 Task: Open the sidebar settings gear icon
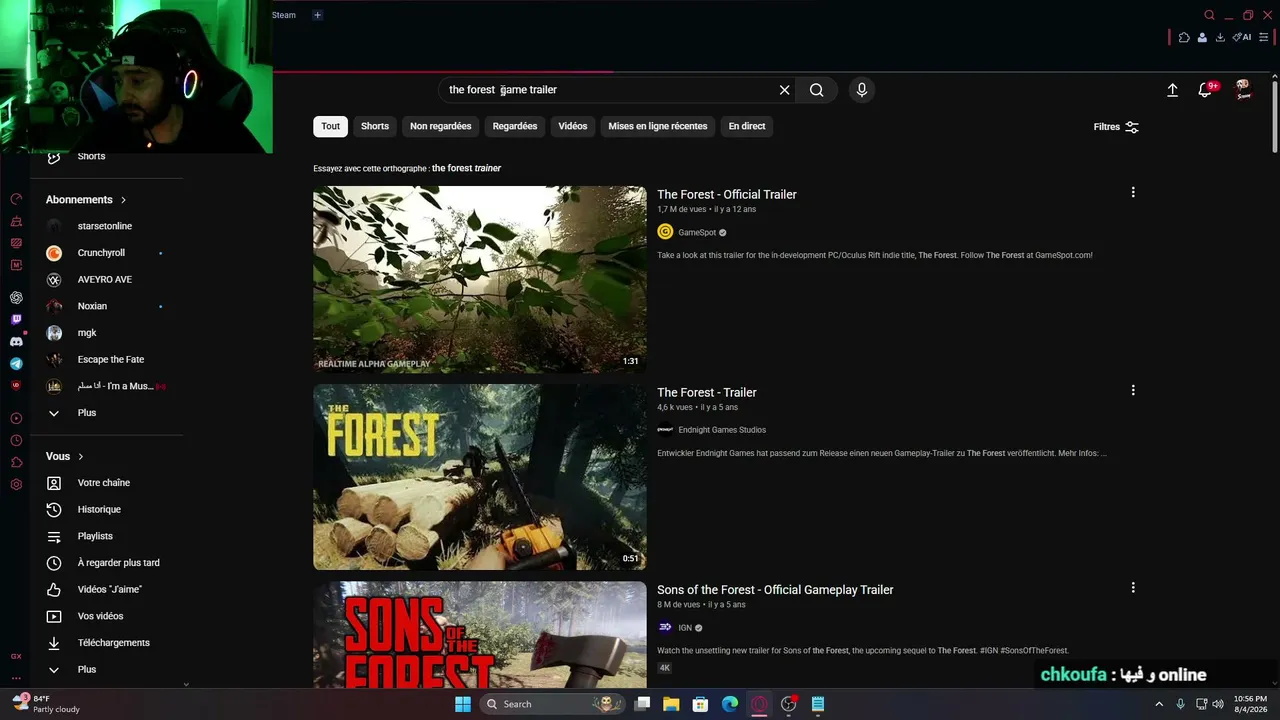pyautogui.click(x=16, y=485)
